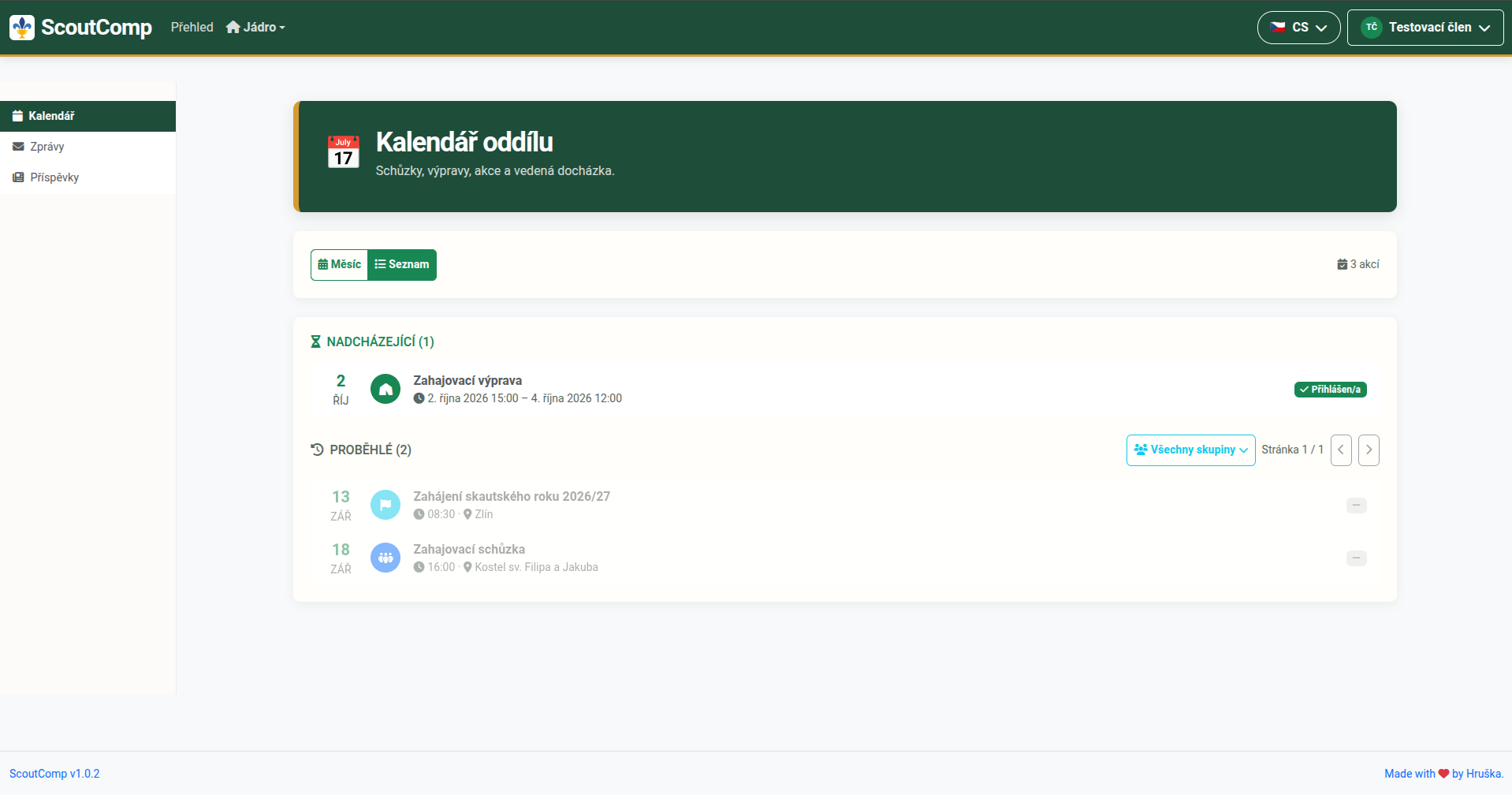Go to next page of past events
The width and height of the screenshot is (1512, 795).
tap(1369, 450)
